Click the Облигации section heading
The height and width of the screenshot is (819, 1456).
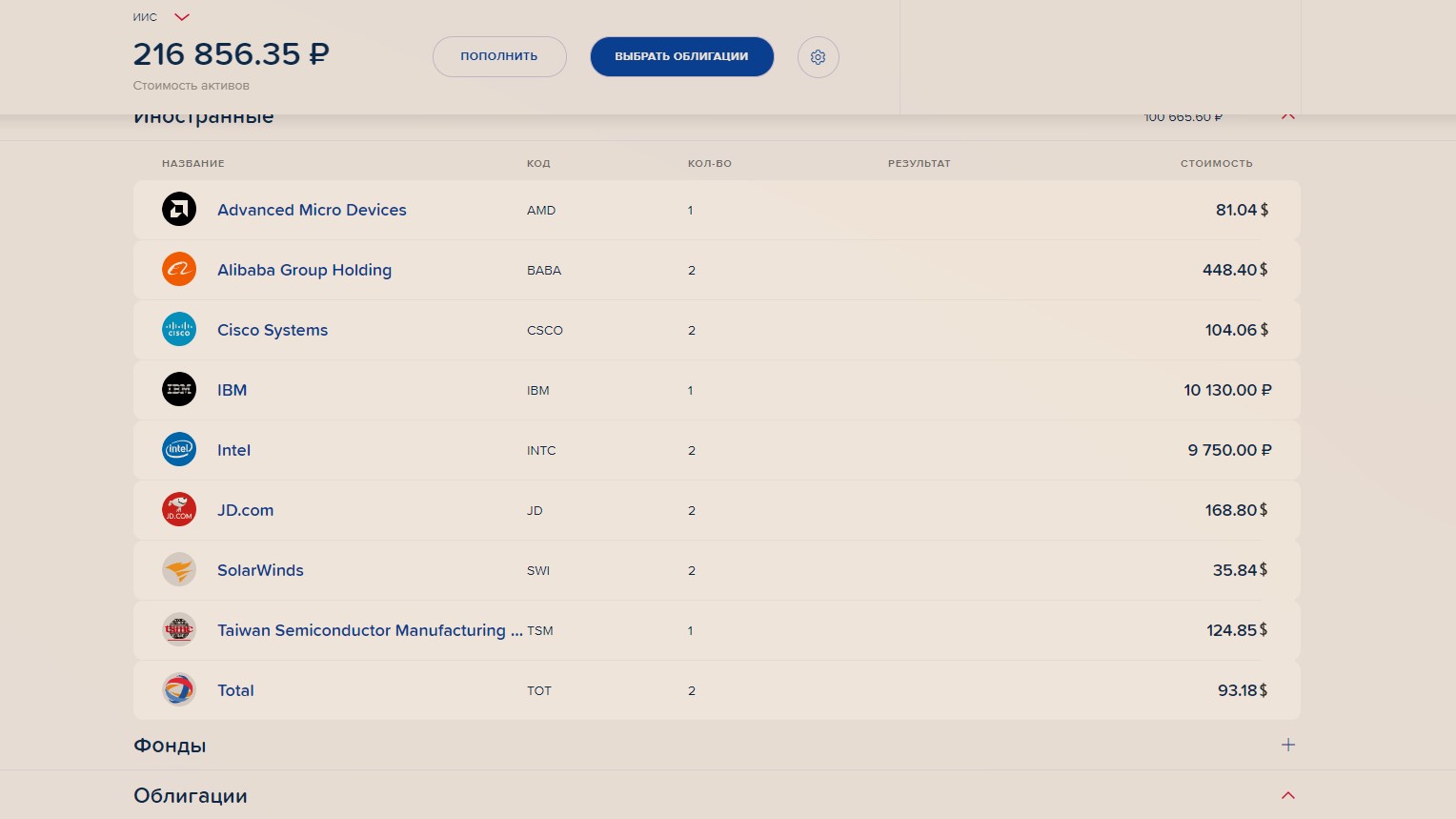click(191, 796)
